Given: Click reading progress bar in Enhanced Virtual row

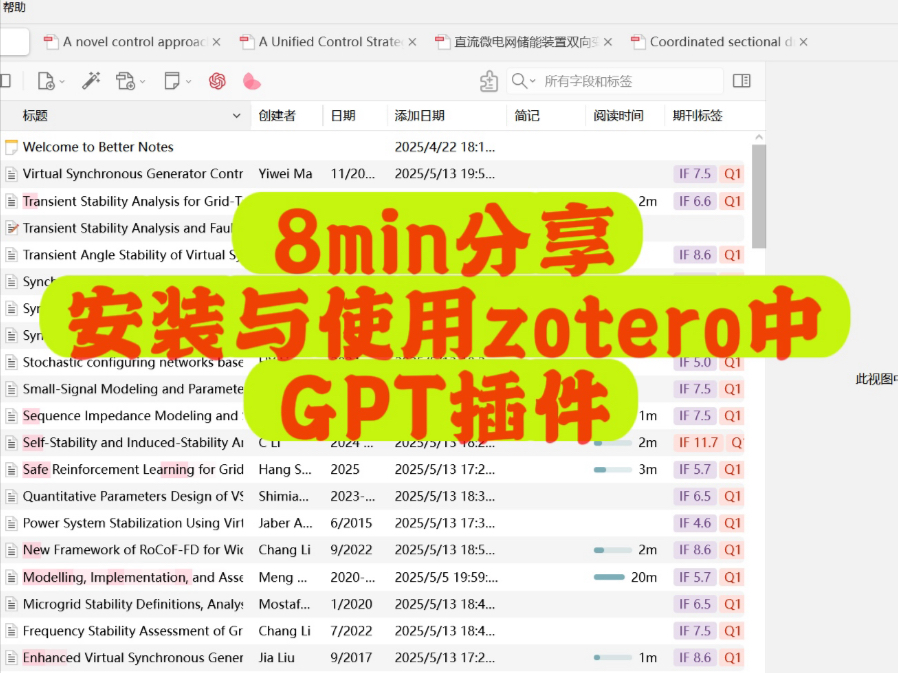Looking at the screenshot, I should pos(612,658).
